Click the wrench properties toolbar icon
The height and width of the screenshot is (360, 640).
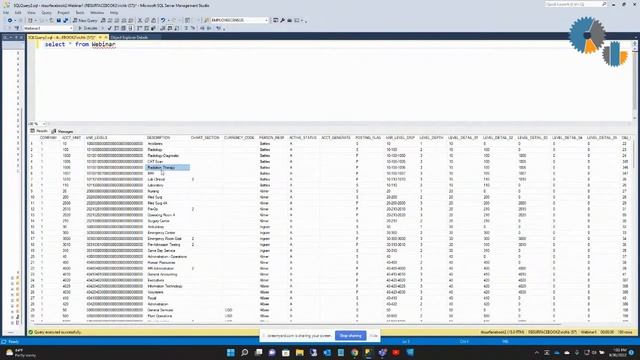point(282,20)
